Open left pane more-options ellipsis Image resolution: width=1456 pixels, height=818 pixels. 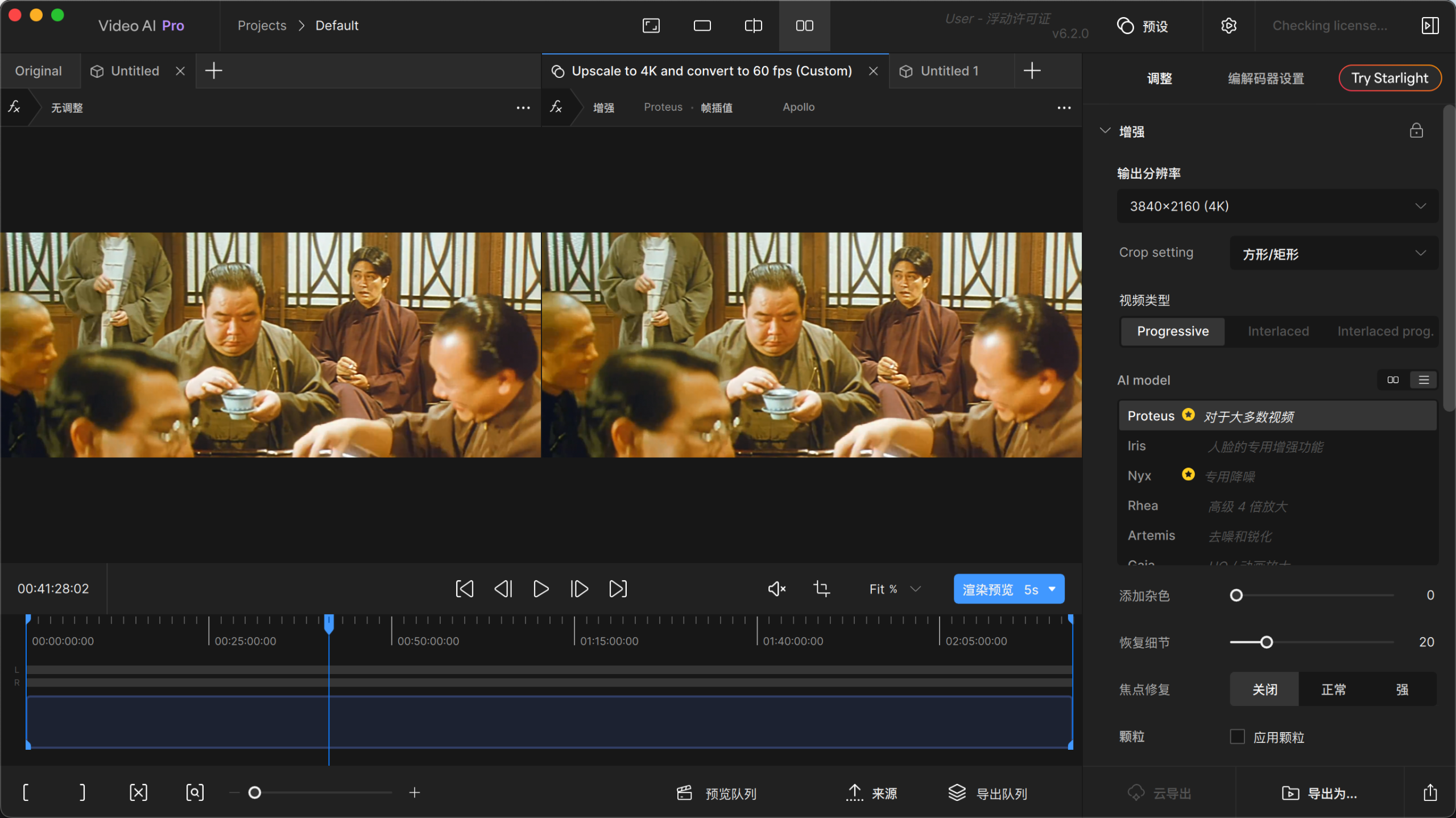click(x=523, y=108)
